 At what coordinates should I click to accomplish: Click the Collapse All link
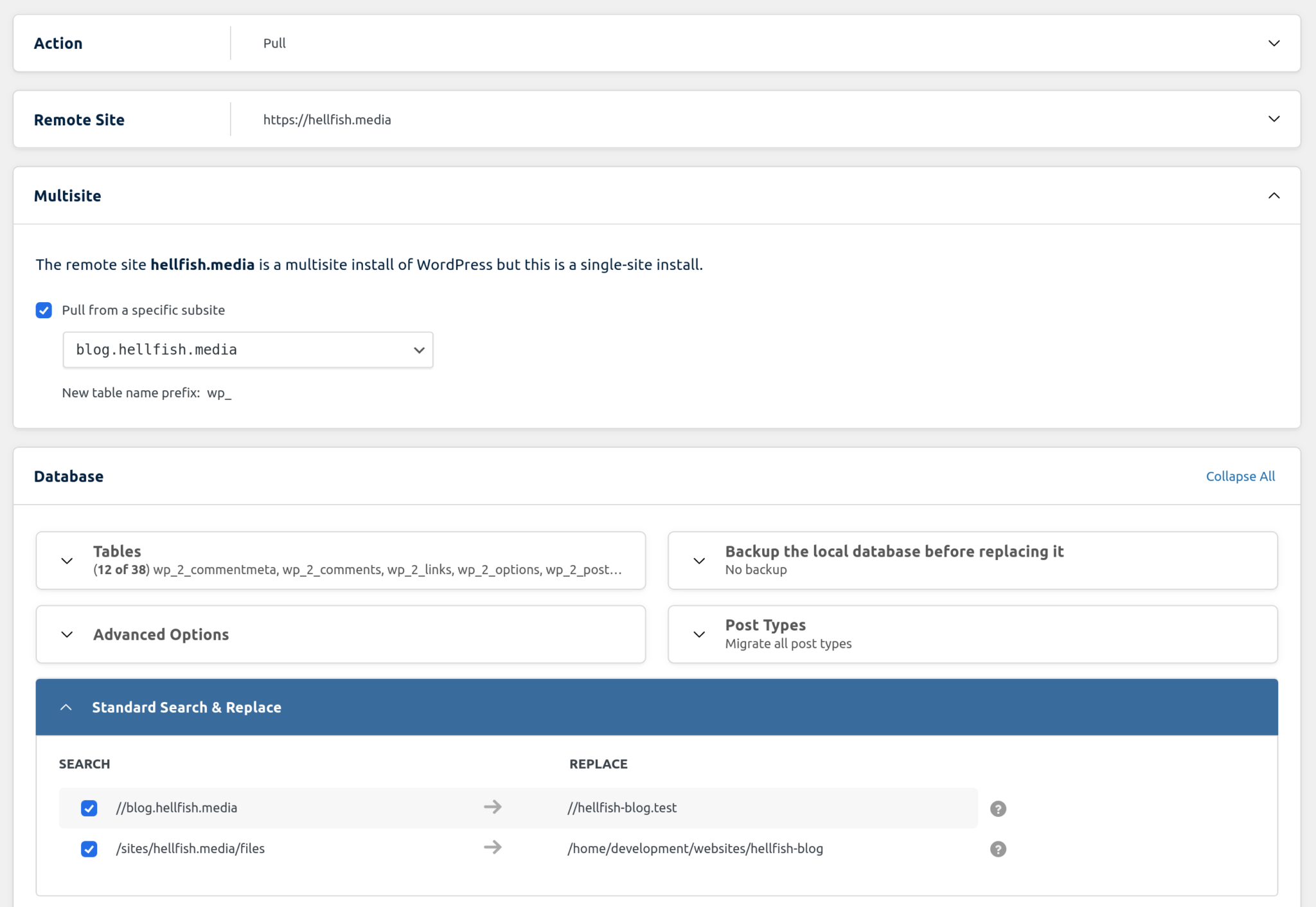1240,476
